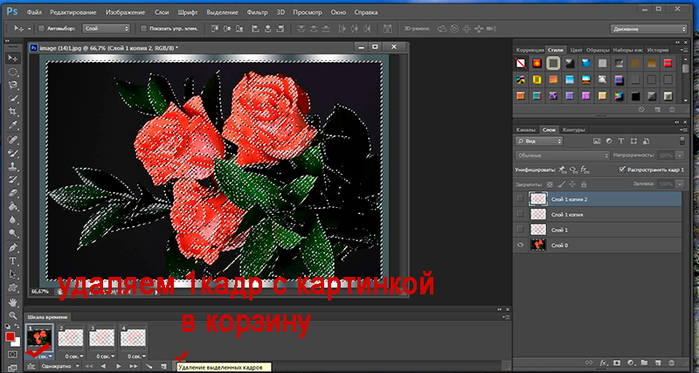The width and height of the screenshot is (699, 373).
Task: Switch to the Образцы tab
Action: [x=597, y=50]
